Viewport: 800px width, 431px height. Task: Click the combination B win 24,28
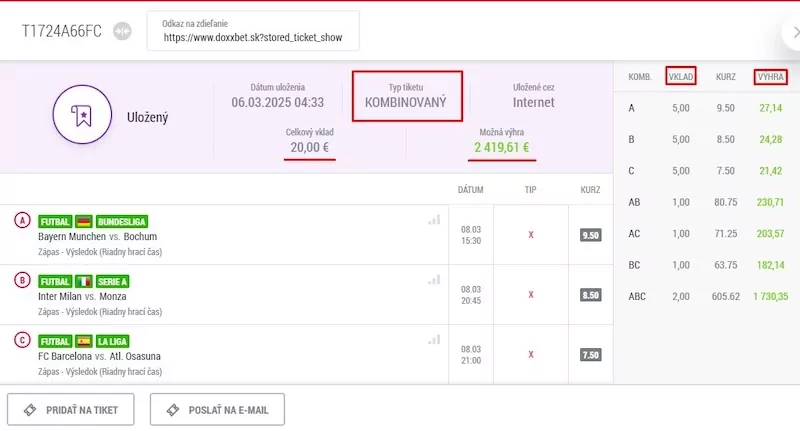770,139
